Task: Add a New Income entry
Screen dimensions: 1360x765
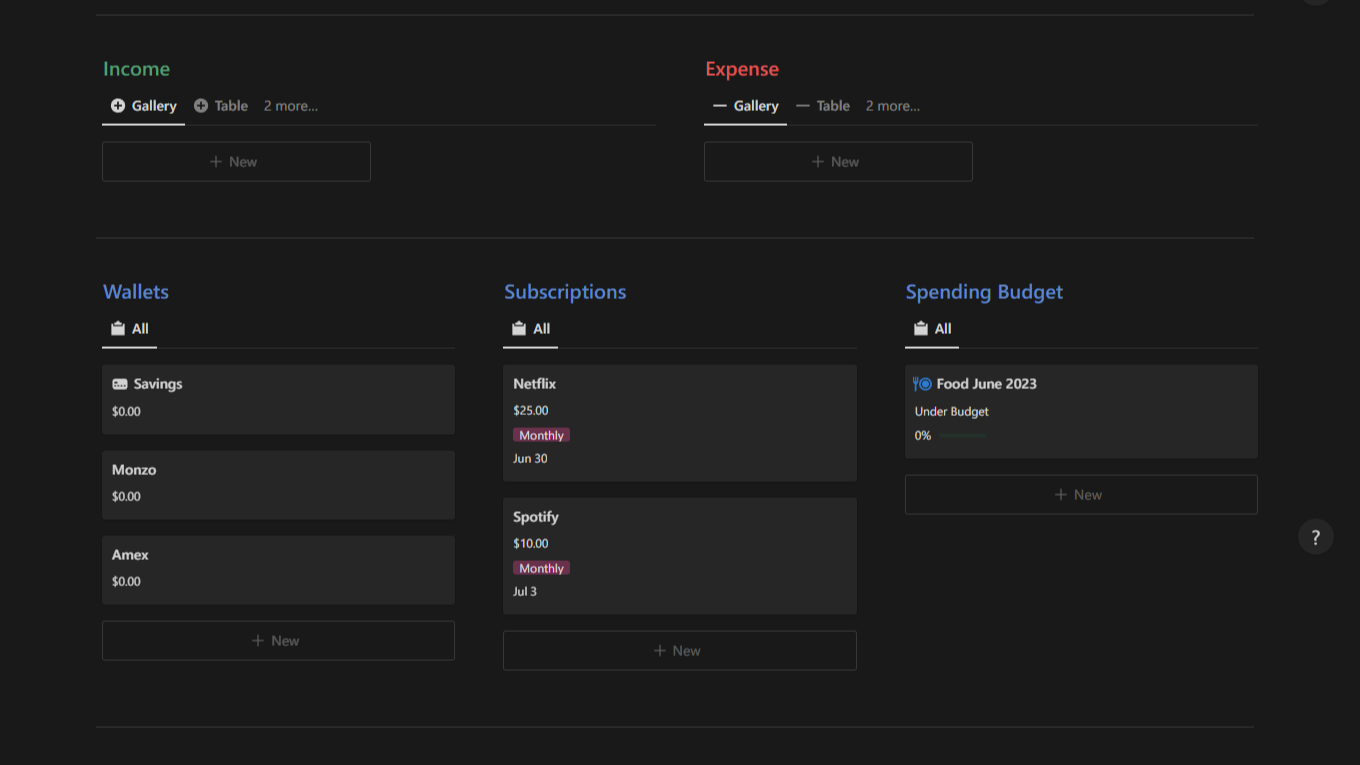Action: tap(236, 161)
